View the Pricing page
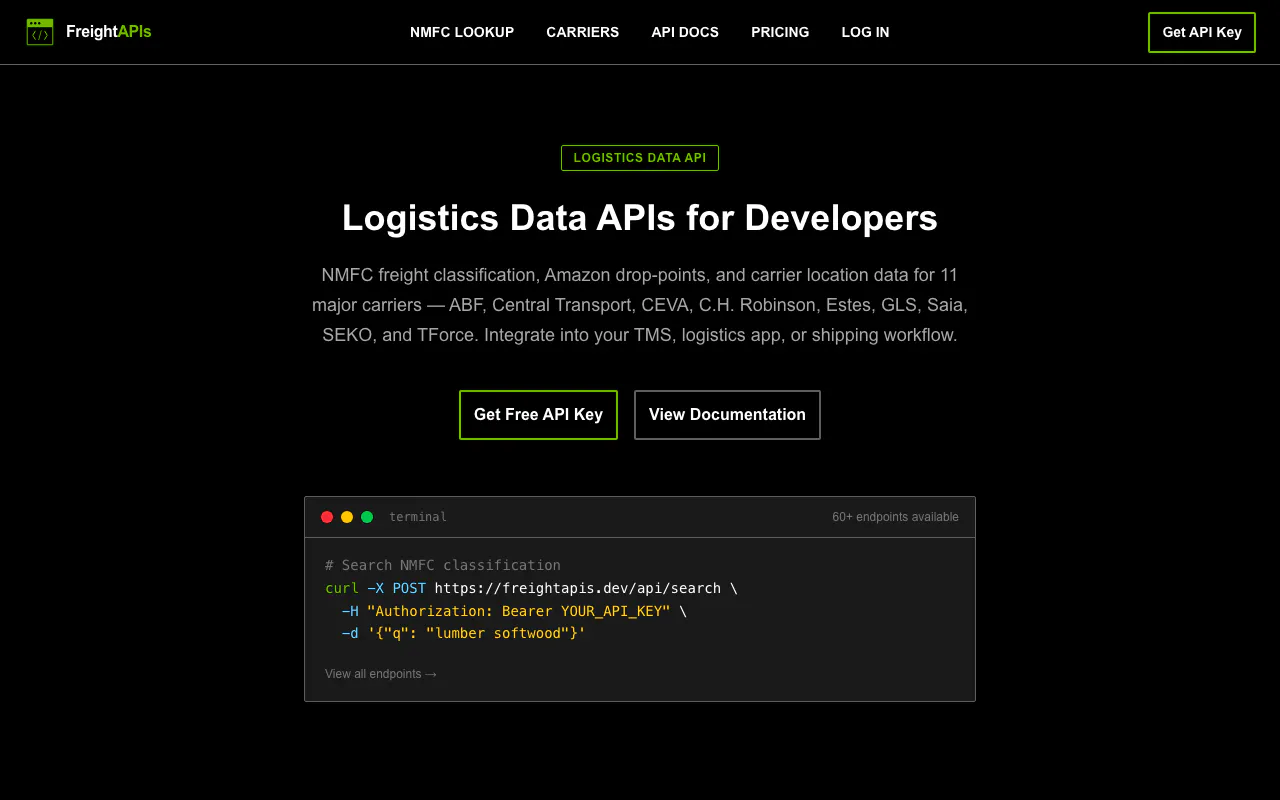Viewport: 1280px width, 800px height. [780, 32]
